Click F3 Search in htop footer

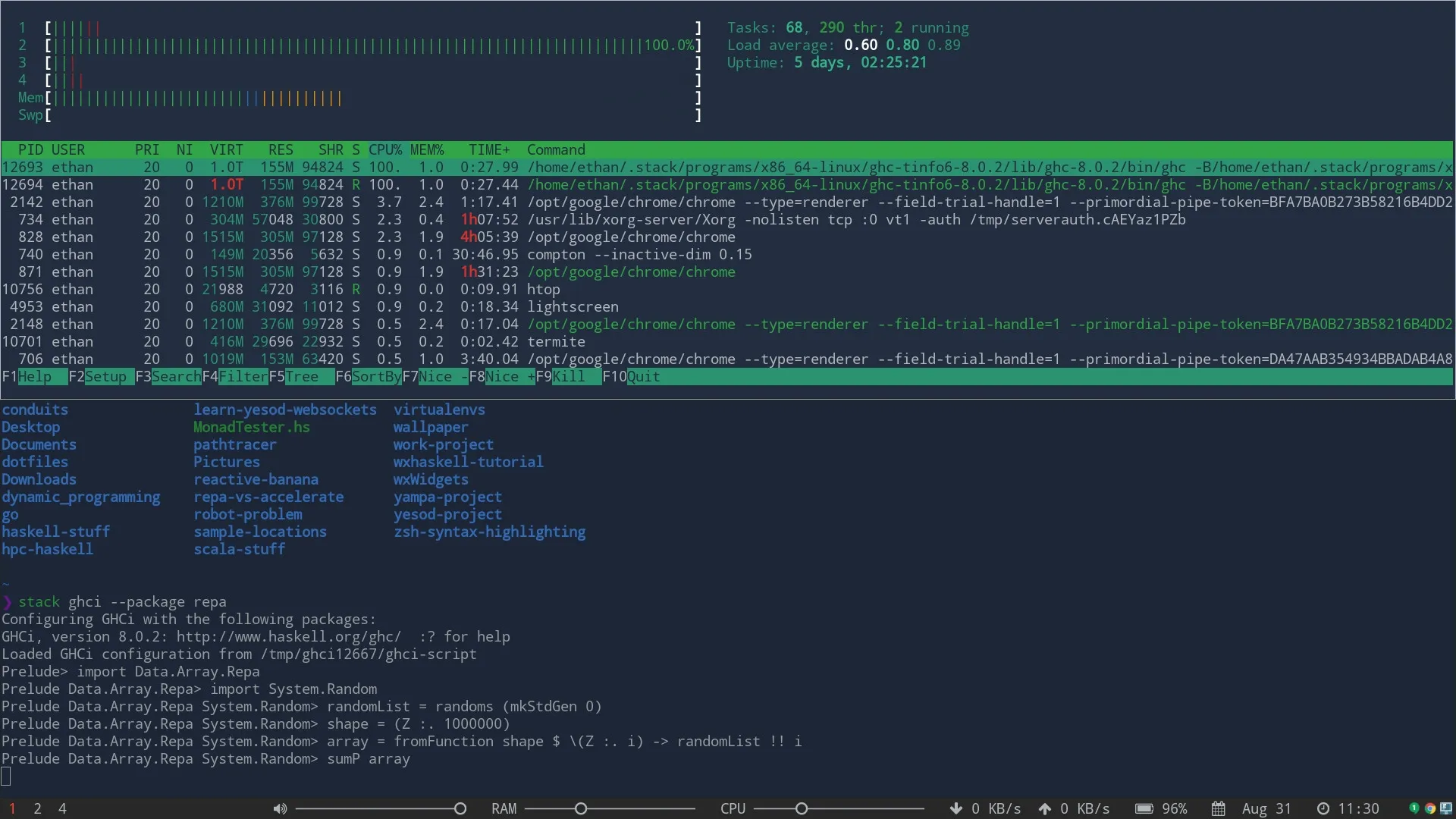pyautogui.click(x=168, y=376)
